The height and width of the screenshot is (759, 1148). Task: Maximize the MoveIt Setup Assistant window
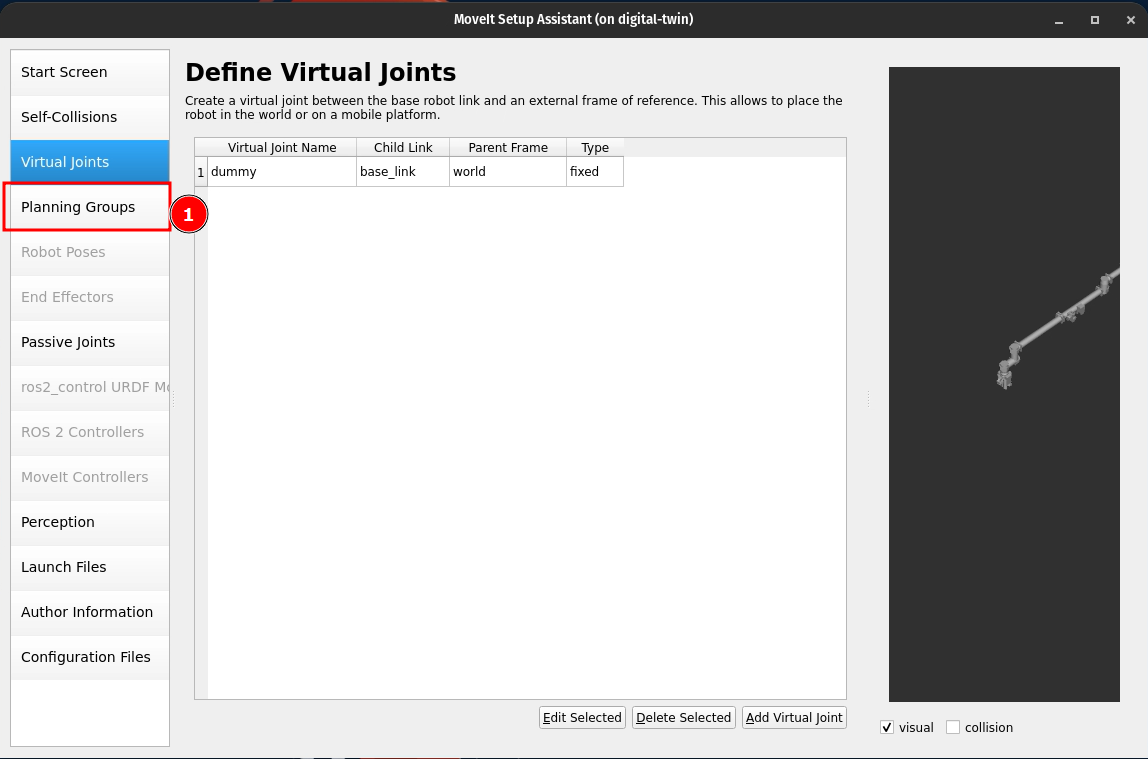[x=1095, y=20]
